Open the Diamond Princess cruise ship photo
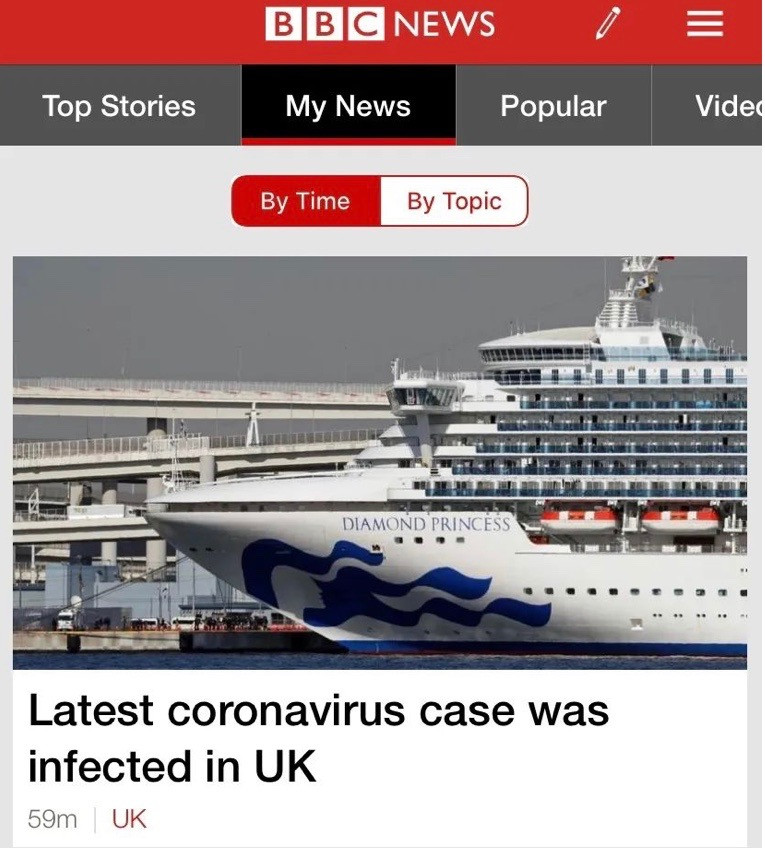This screenshot has width=765, height=849. click(380, 463)
